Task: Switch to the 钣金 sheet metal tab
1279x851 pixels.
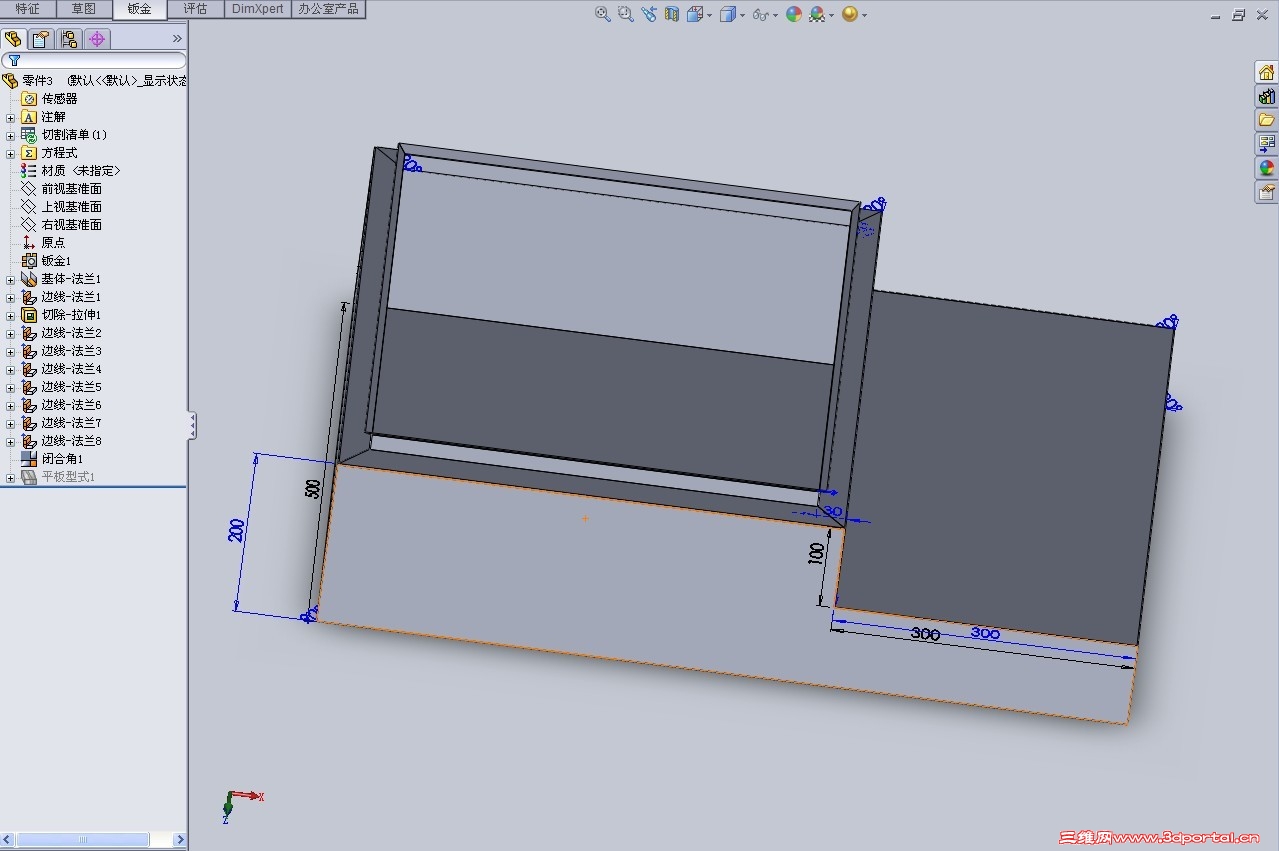Action: pyautogui.click(x=140, y=9)
